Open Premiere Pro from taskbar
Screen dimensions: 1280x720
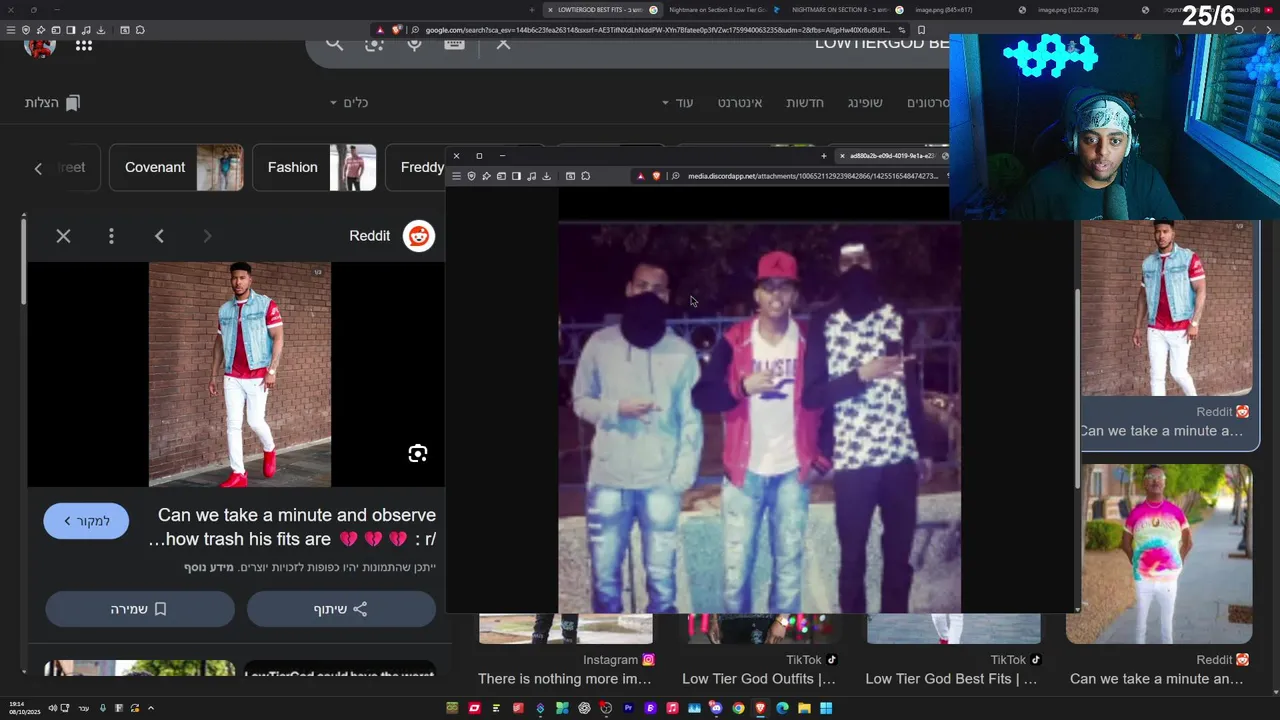pyautogui.click(x=628, y=708)
